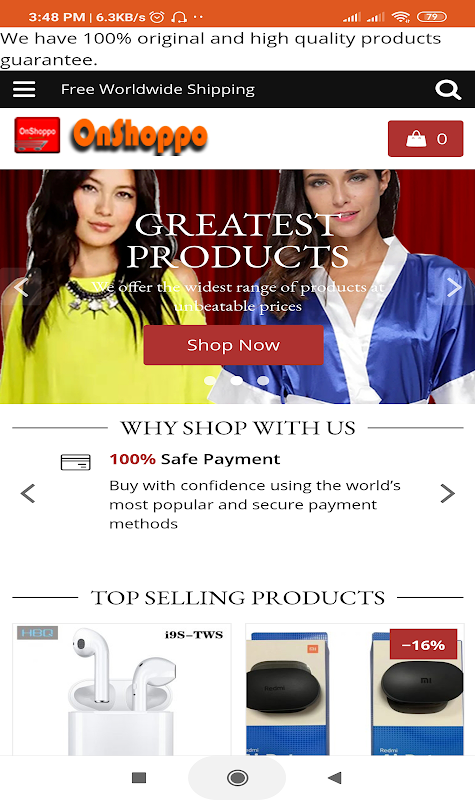
Task: Open the Redmi earbuds product image
Action: [x=355, y=689]
